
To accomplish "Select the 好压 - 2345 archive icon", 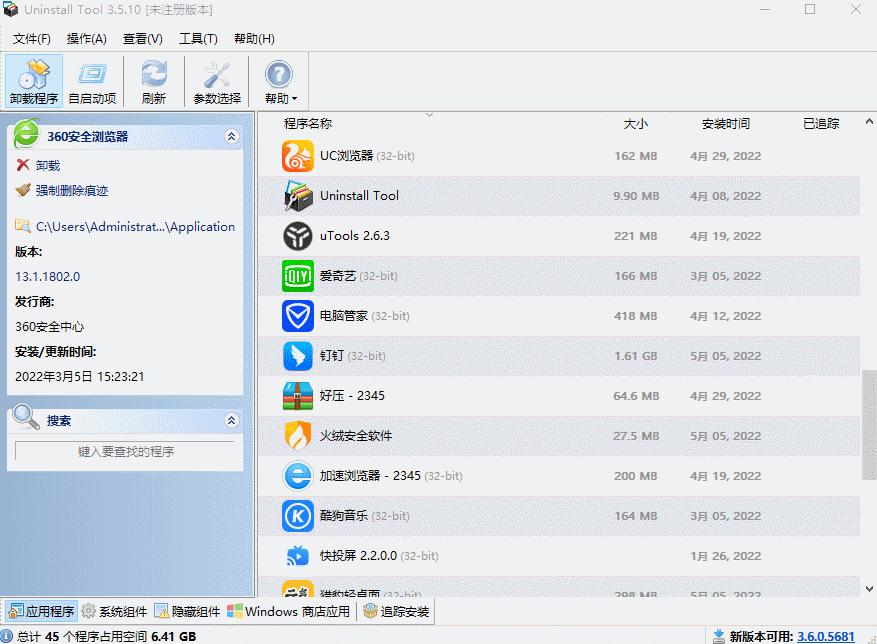I will coord(298,396).
